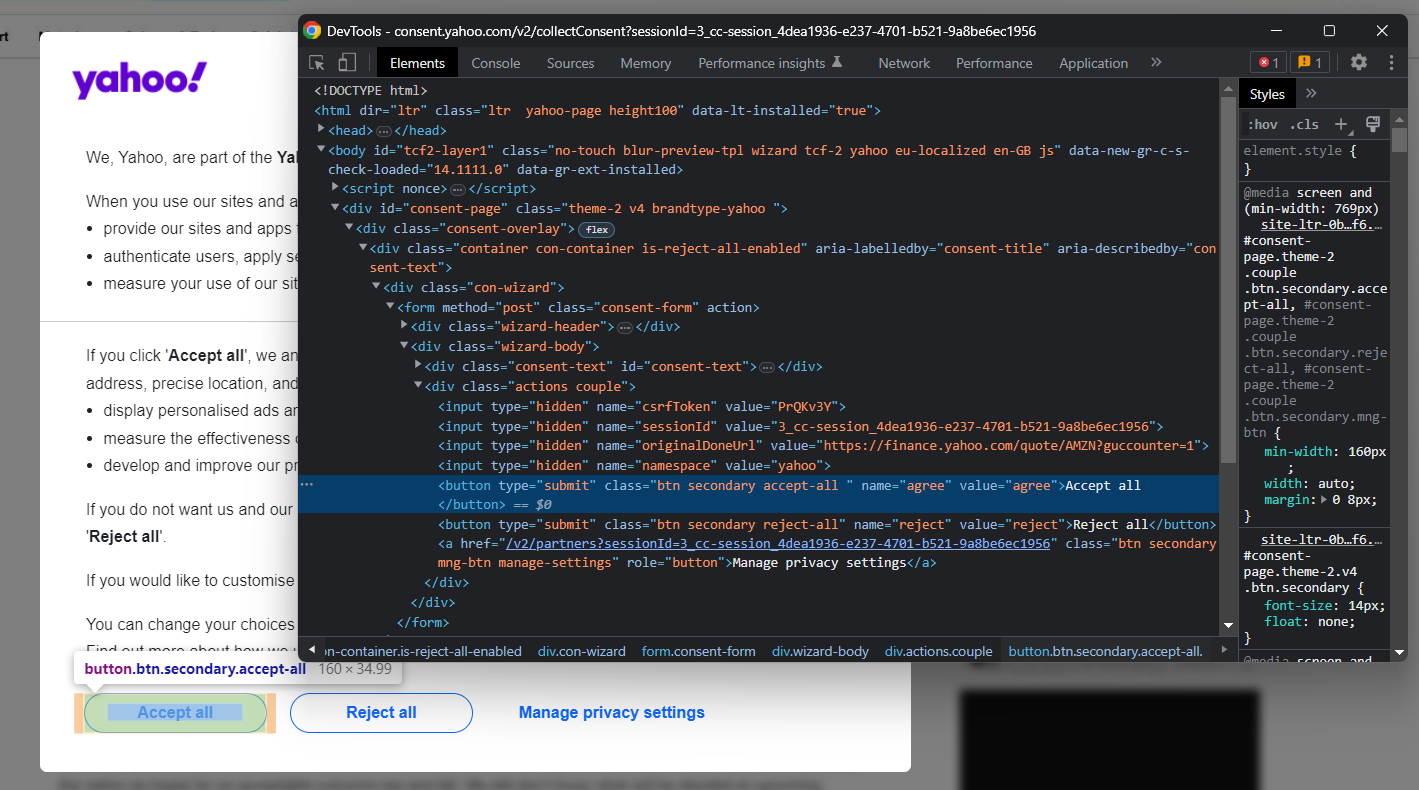Add a new style rule with plus icon
The width and height of the screenshot is (1419, 790).
coord(1341,125)
